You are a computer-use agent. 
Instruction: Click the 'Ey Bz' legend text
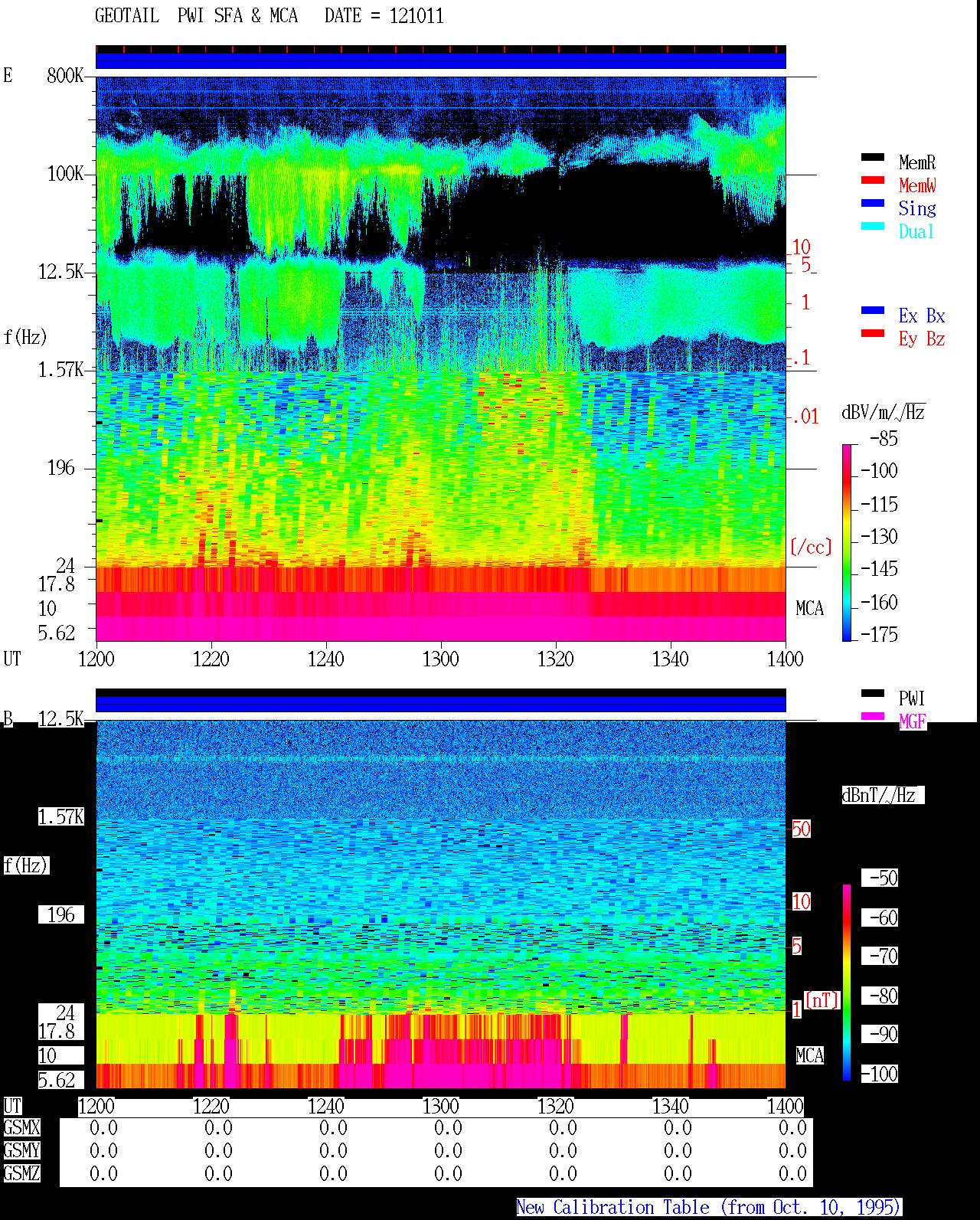(922, 339)
